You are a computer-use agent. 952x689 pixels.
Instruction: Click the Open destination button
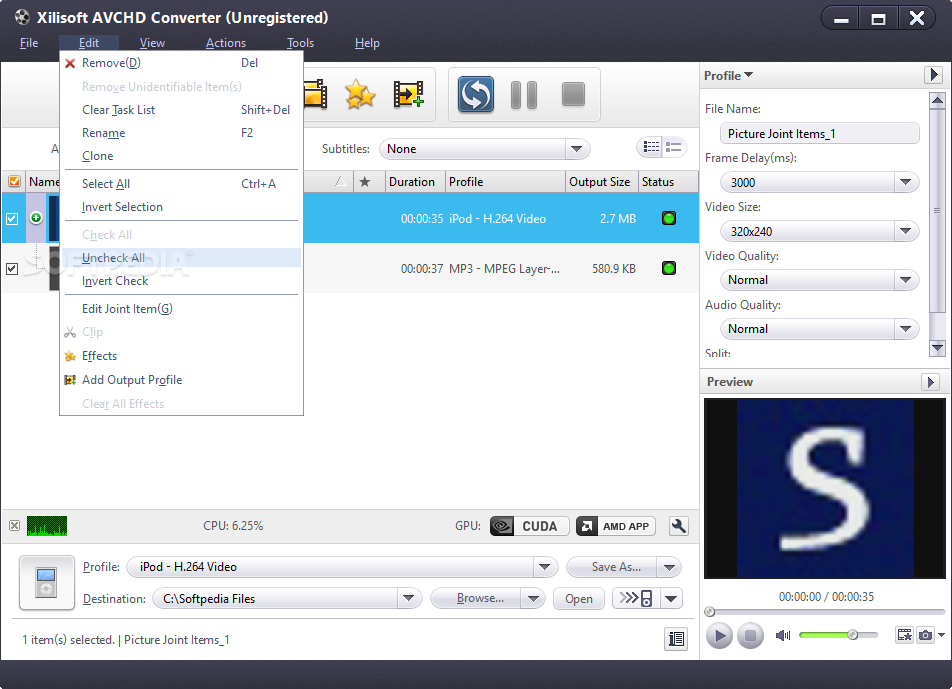pos(579,599)
